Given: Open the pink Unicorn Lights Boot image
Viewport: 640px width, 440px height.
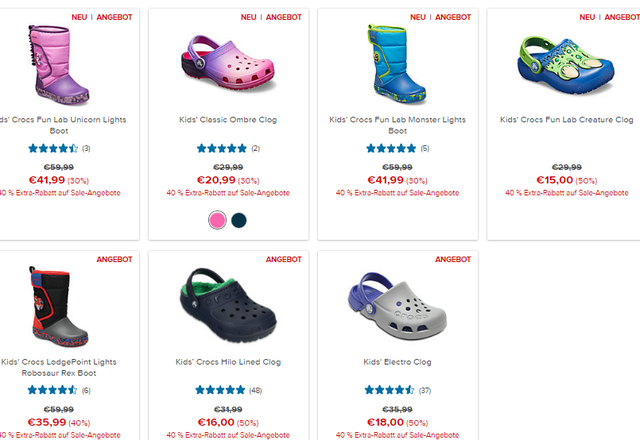Looking at the screenshot, I should [58, 65].
